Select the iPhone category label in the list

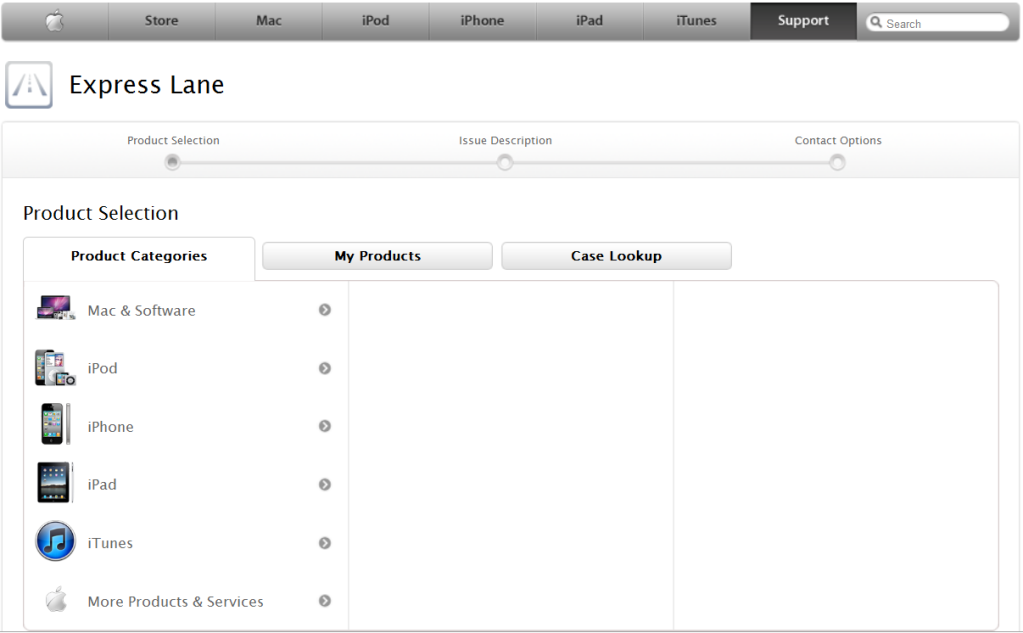click(x=110, y=427)
